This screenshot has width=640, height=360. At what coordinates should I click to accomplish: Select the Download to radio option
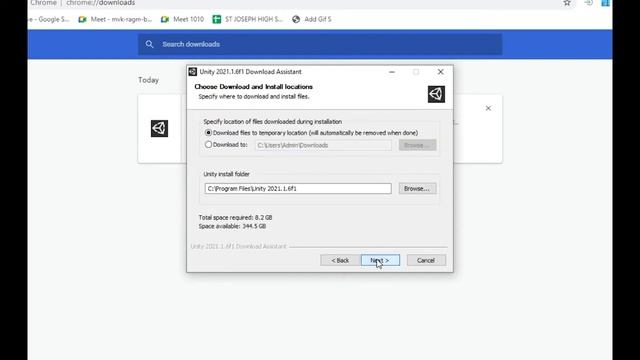226,144
